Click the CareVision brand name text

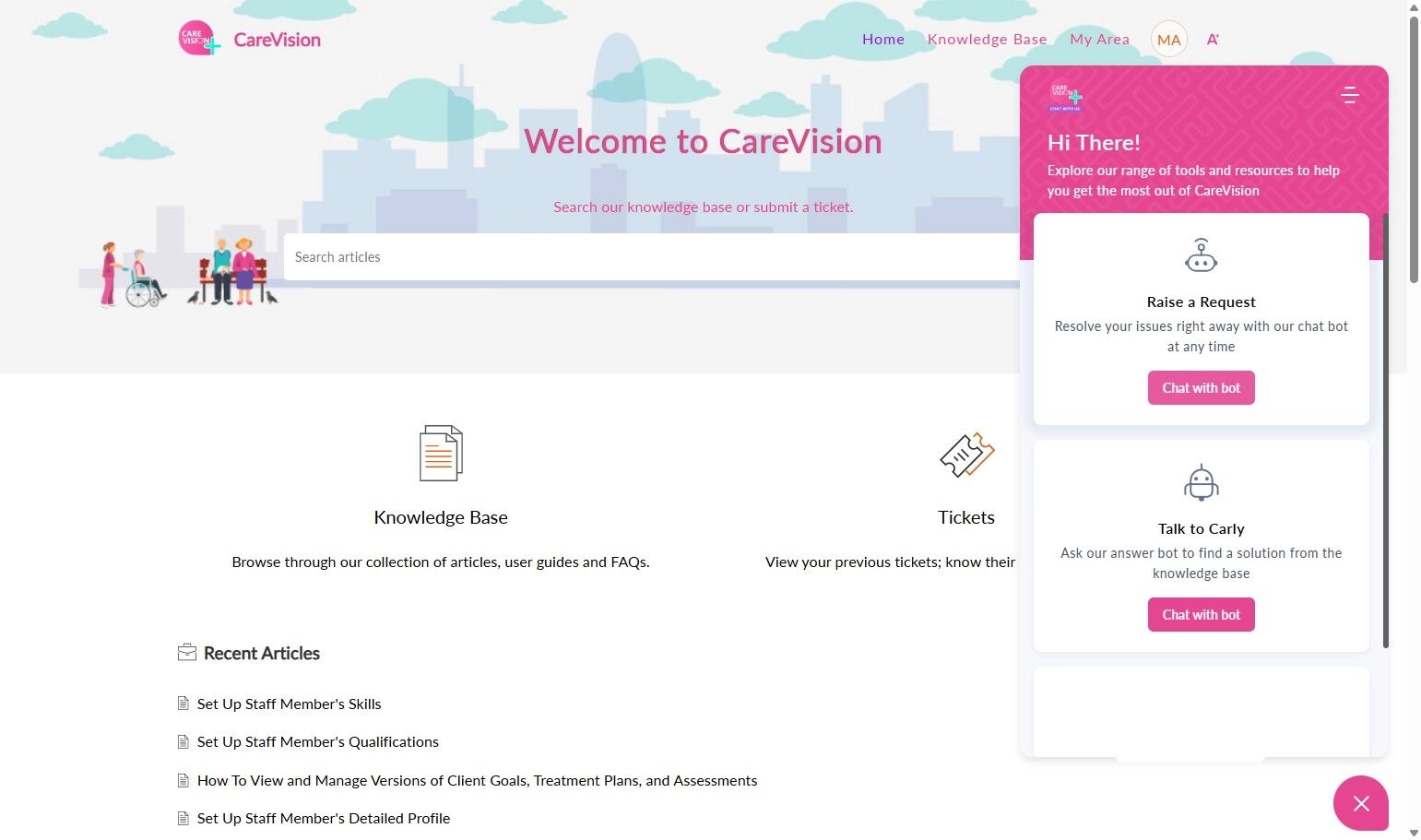(277, 40)
